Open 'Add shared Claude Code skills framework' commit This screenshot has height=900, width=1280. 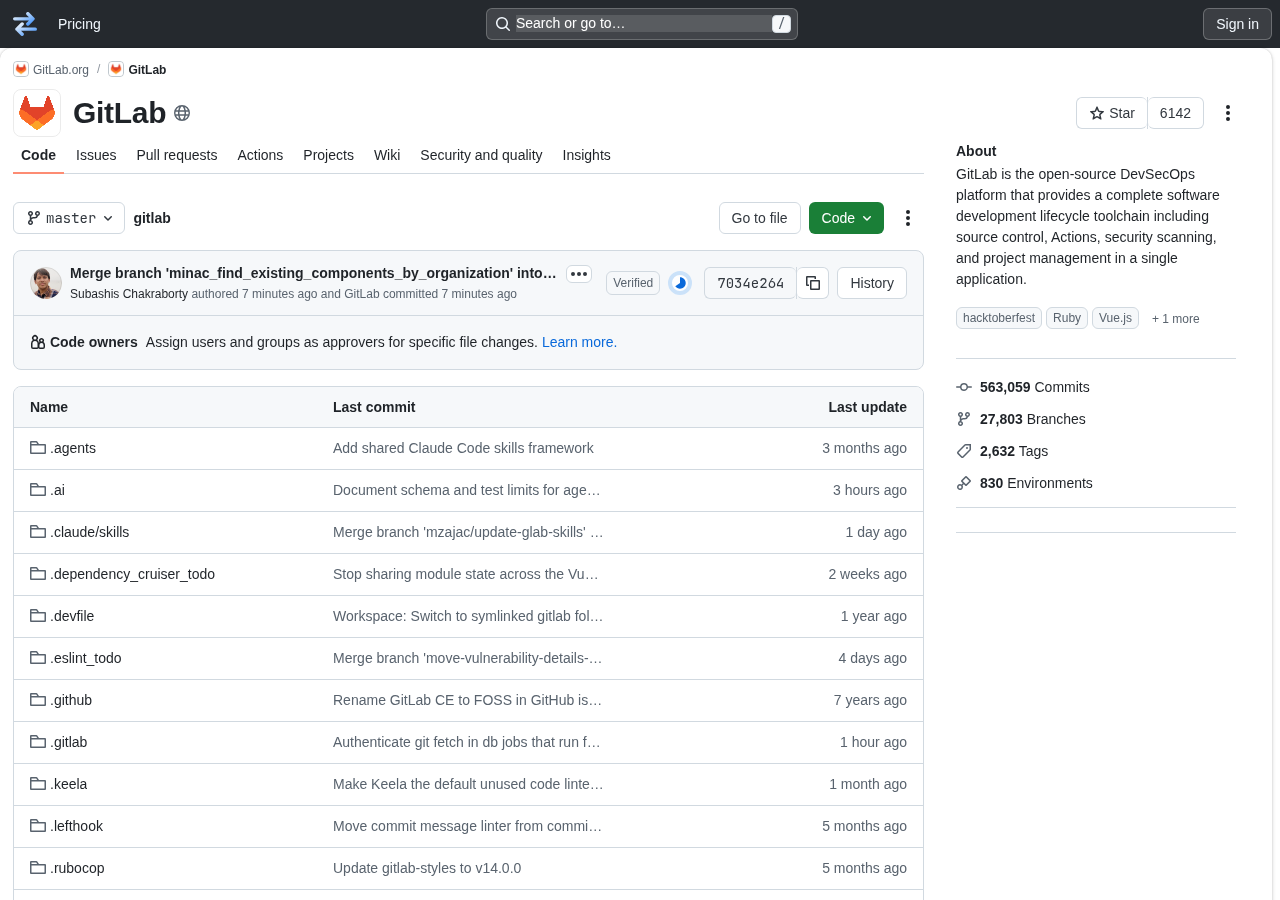[463, 448]
